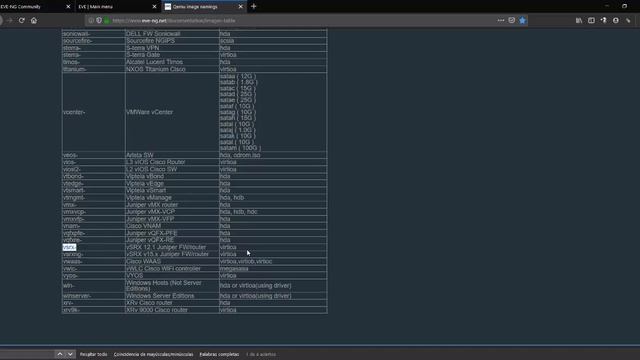Click the forward navigation arrow
Screen dimensions: 640x360
point(9,20)
